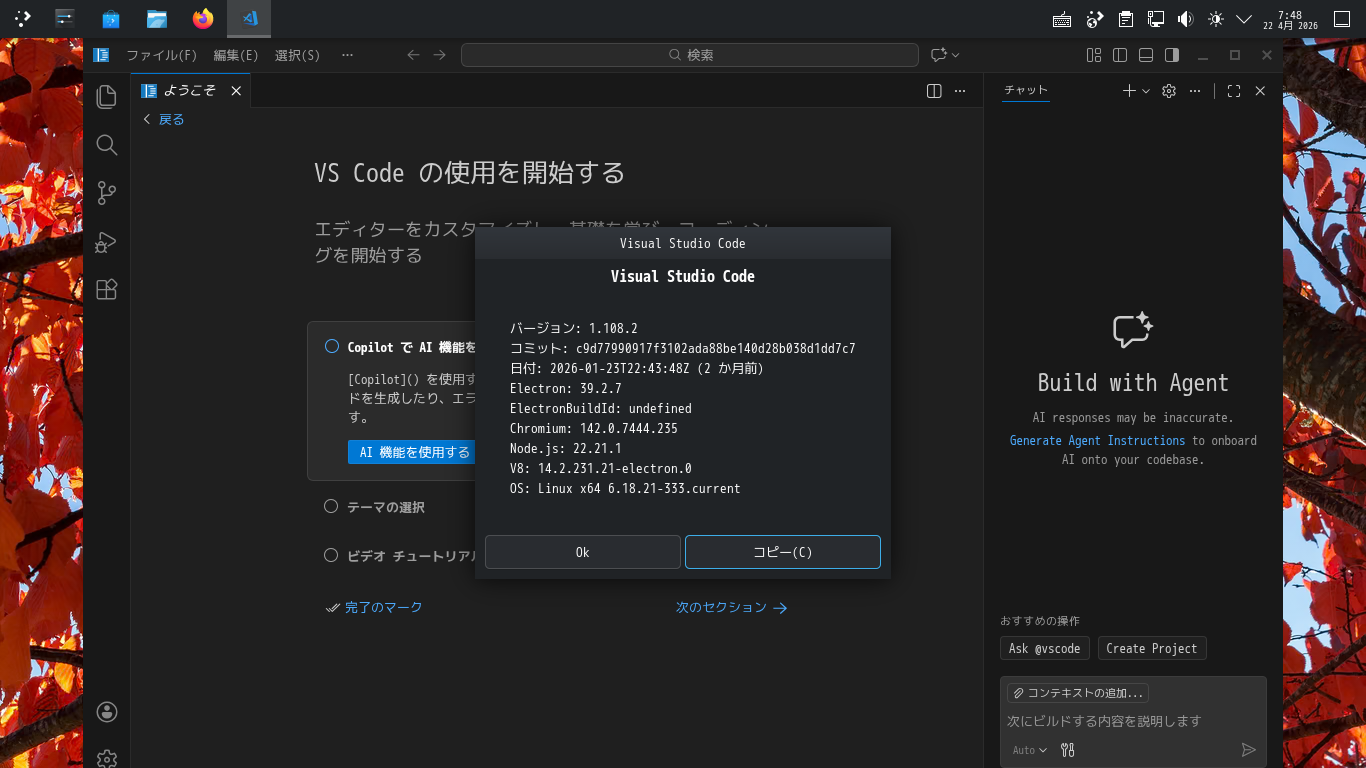This screenshot has height=768, width=1366.
Task: Go back using the title bar arrow
Action: point(413,55)
